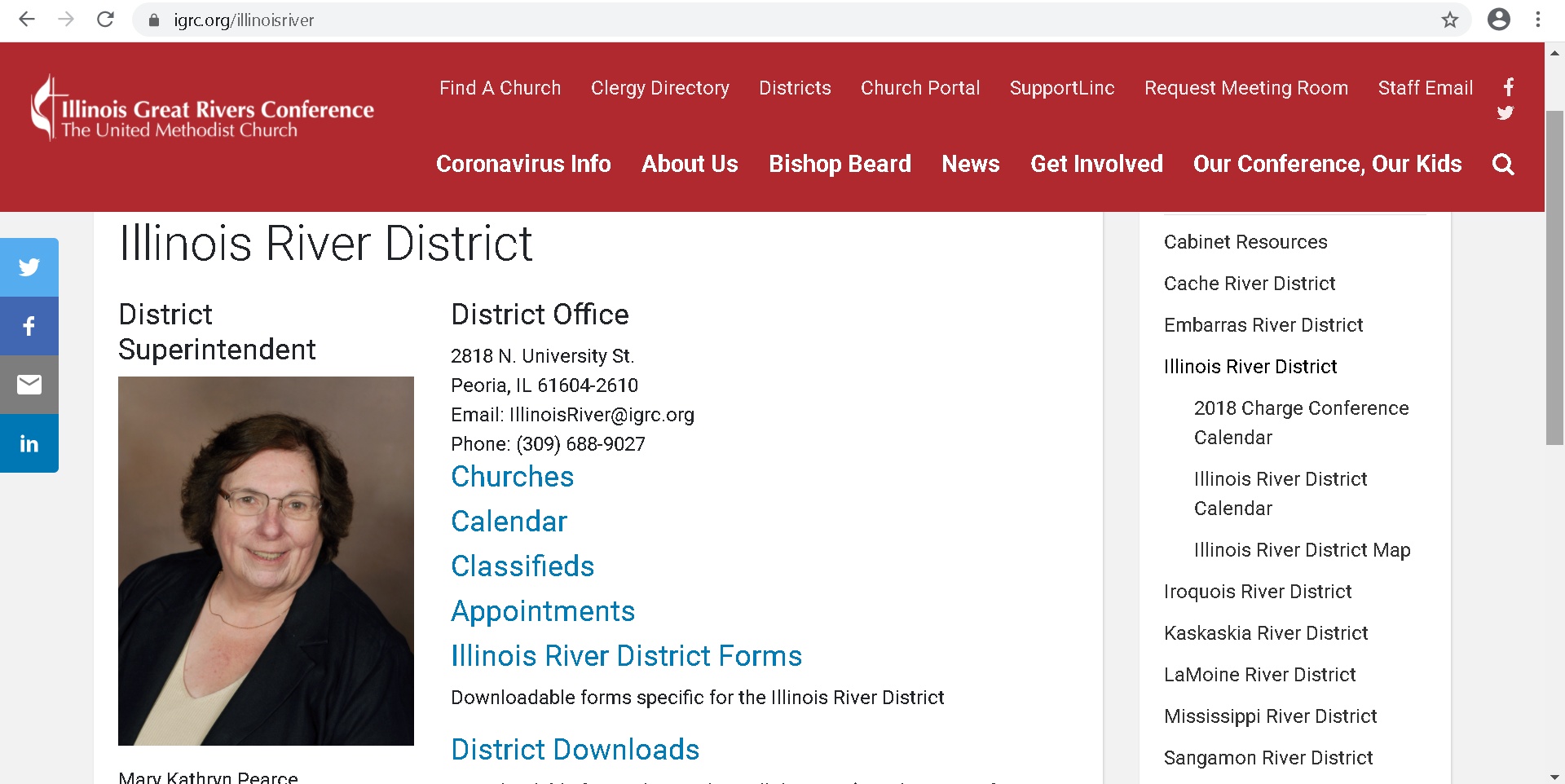Open the header Facebook icon
The height and width of the screenshot is (784, 1565).
pos(1509,87)
